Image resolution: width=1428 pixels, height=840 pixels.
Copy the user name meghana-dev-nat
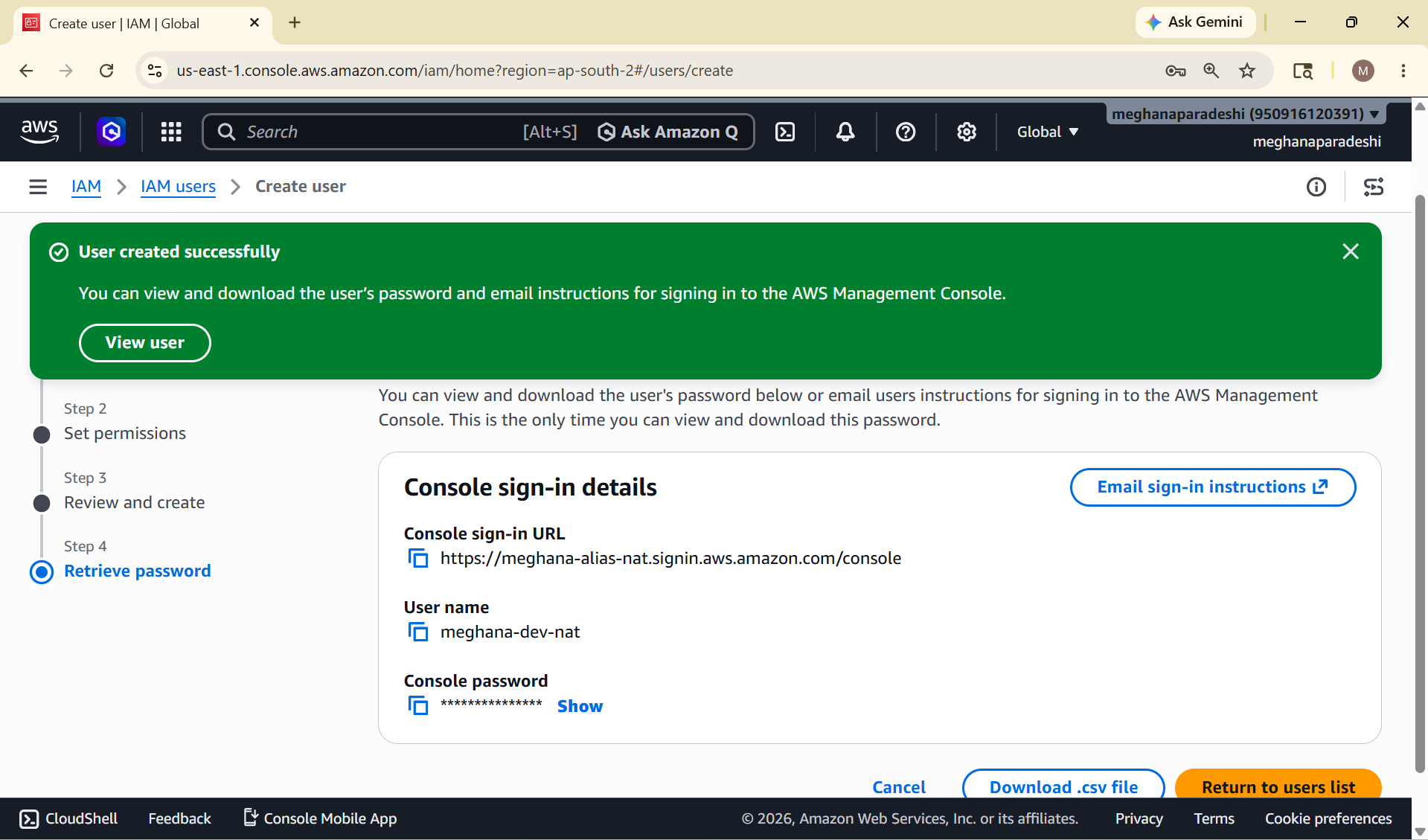(418, 632)
